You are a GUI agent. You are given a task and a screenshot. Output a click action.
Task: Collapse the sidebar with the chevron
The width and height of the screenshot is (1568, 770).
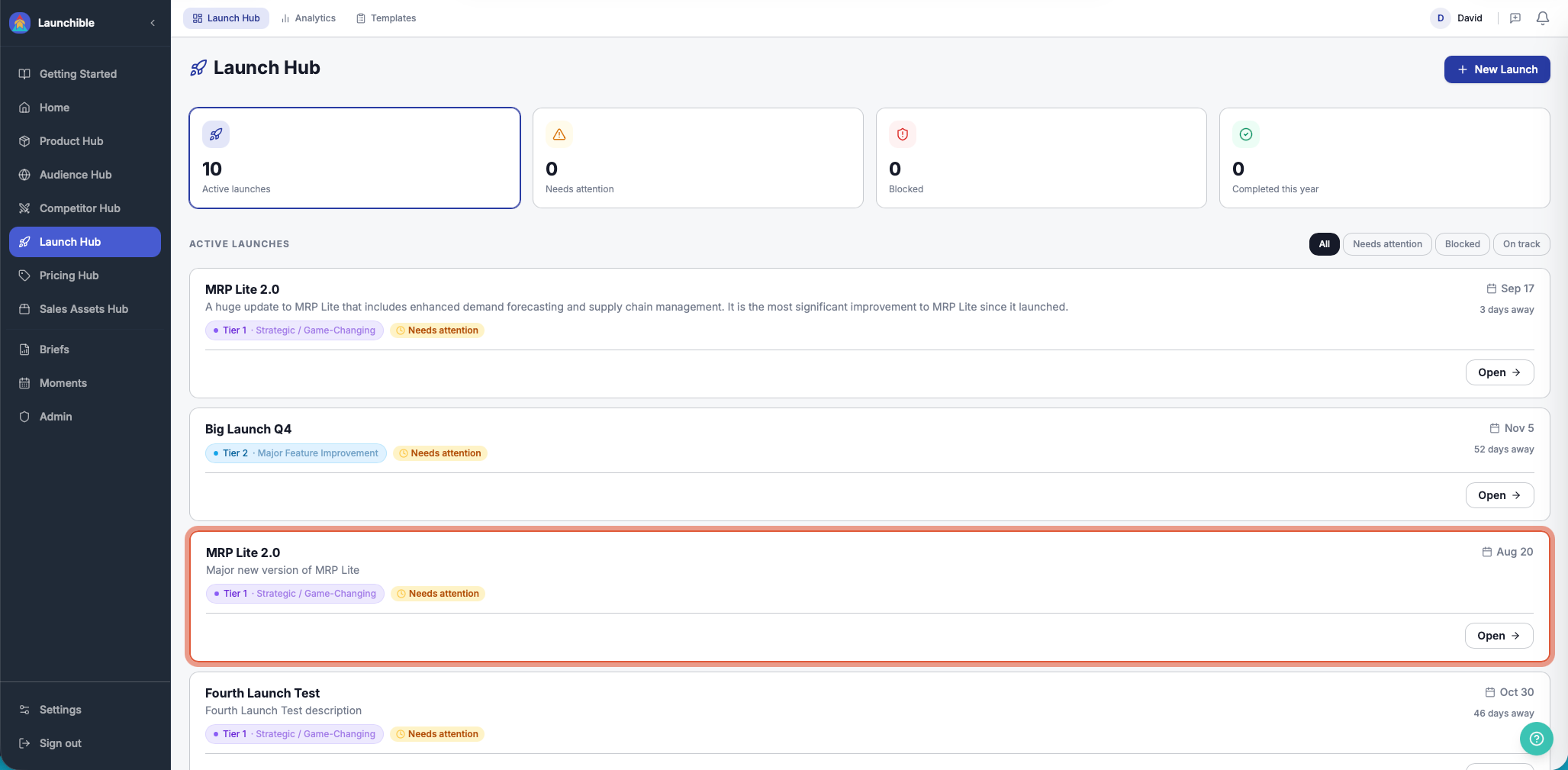(153, 23)
